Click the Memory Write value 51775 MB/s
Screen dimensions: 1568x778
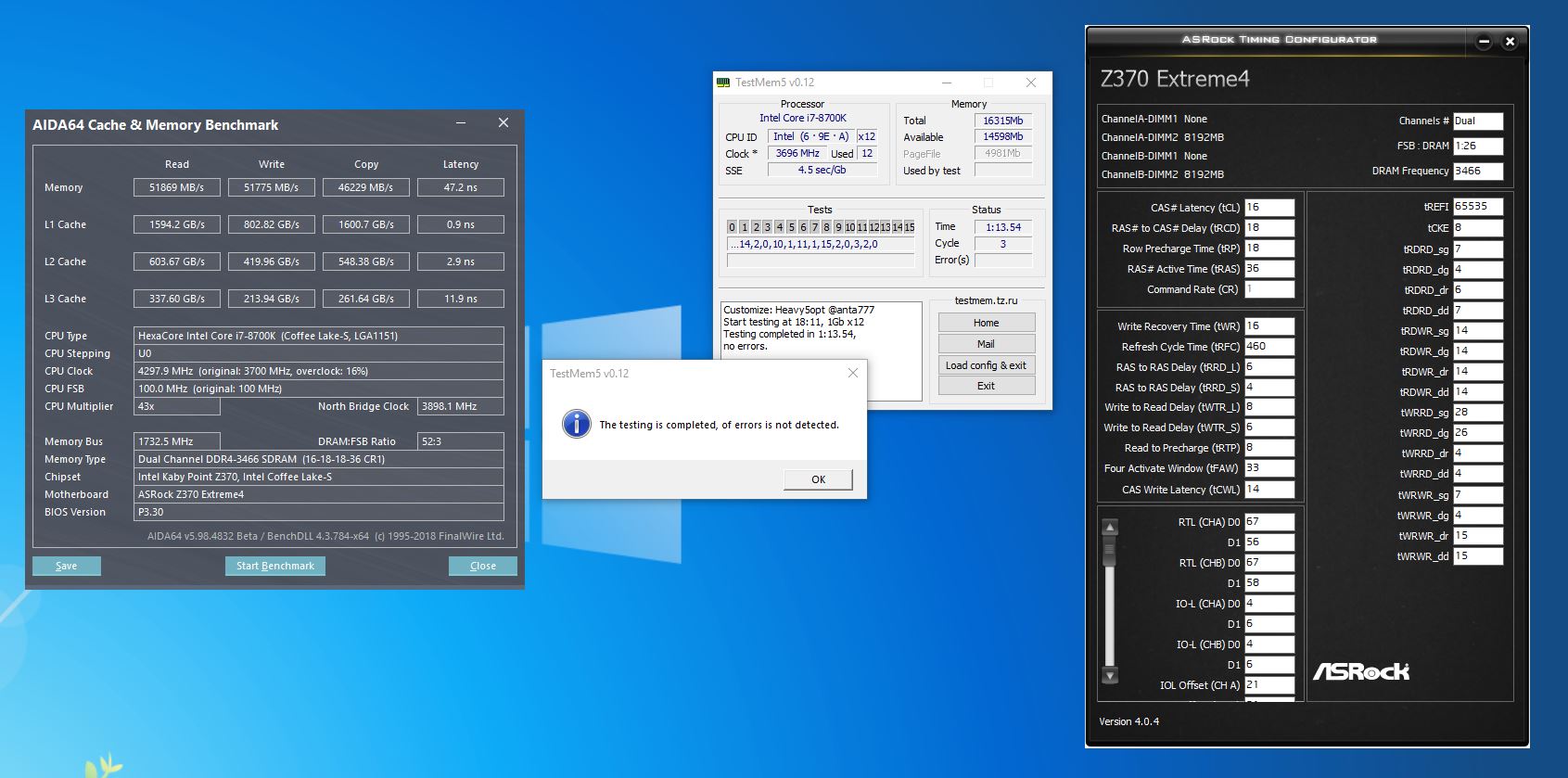(272, 187)
